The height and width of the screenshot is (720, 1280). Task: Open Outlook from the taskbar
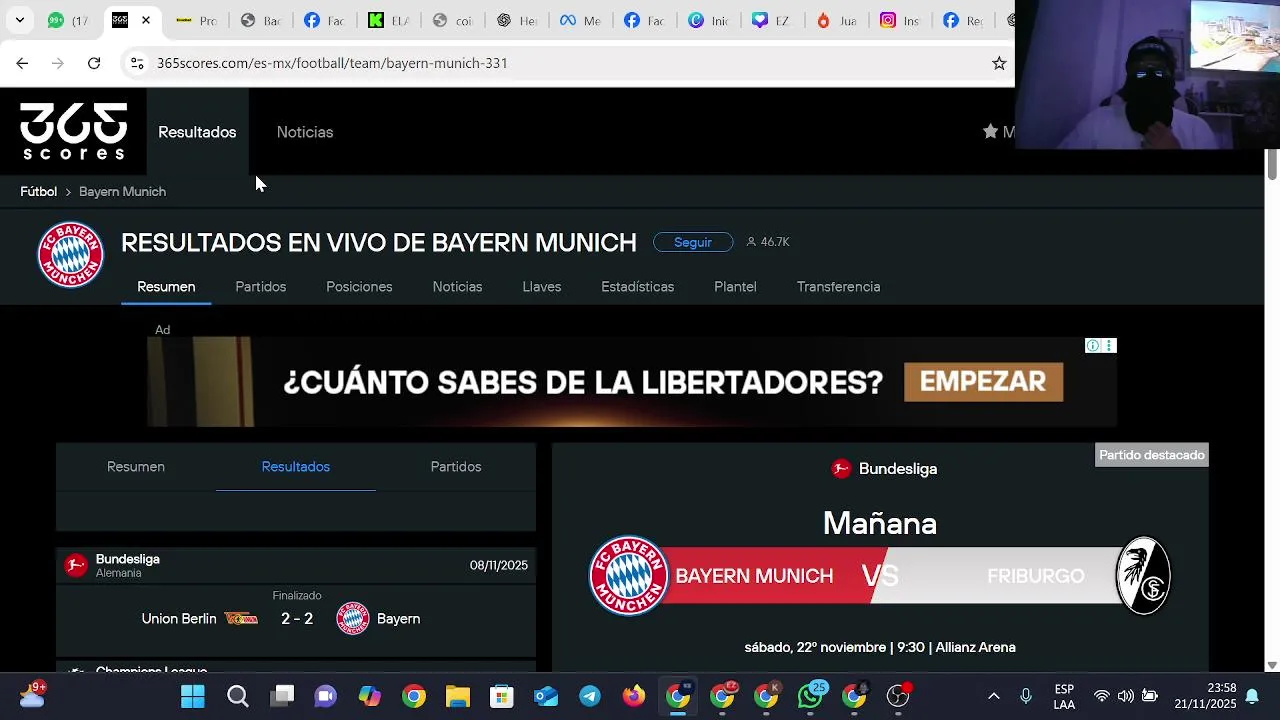[x=546, y=696]
